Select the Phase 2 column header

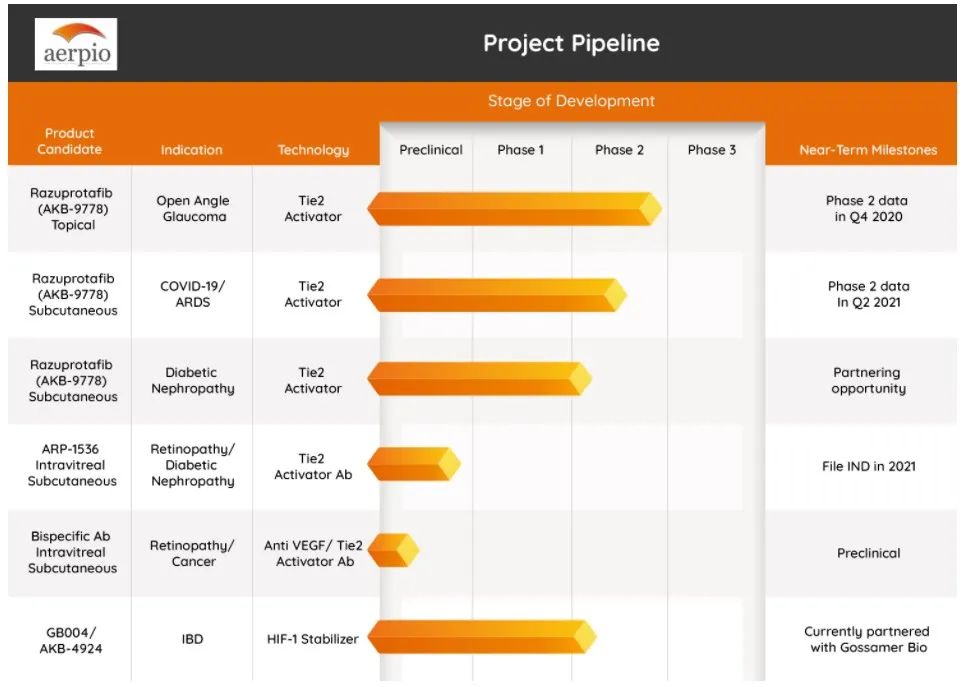[619, 150]
